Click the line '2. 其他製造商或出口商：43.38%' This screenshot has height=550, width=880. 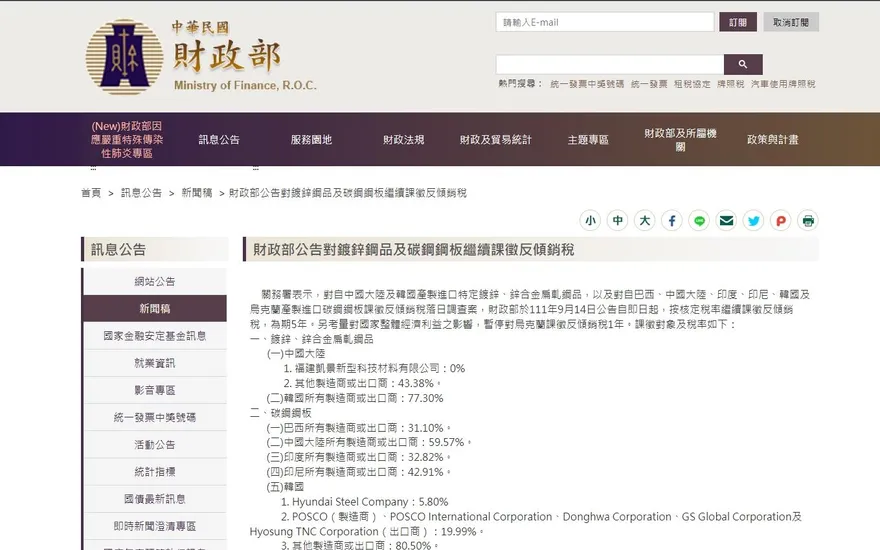pyautogui.click(x=363, y=383)
